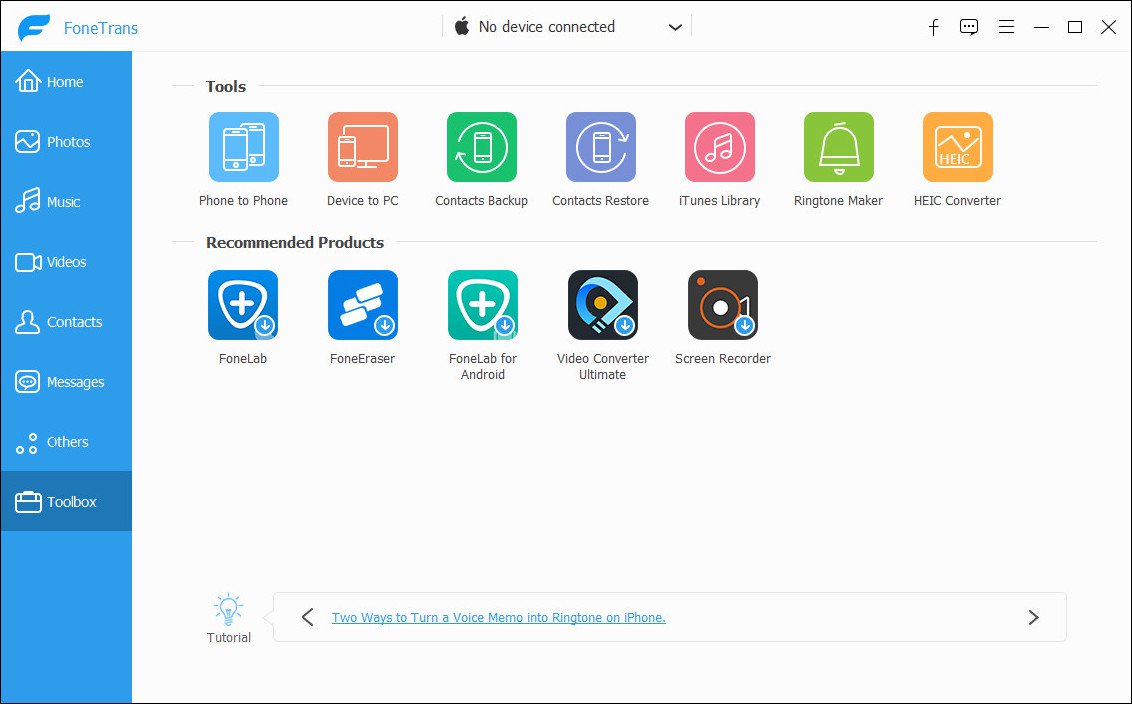This screenshot has height=704, width=1132.
Task: Select the Contacts Backup tool
Action: (x=481, y=146)
